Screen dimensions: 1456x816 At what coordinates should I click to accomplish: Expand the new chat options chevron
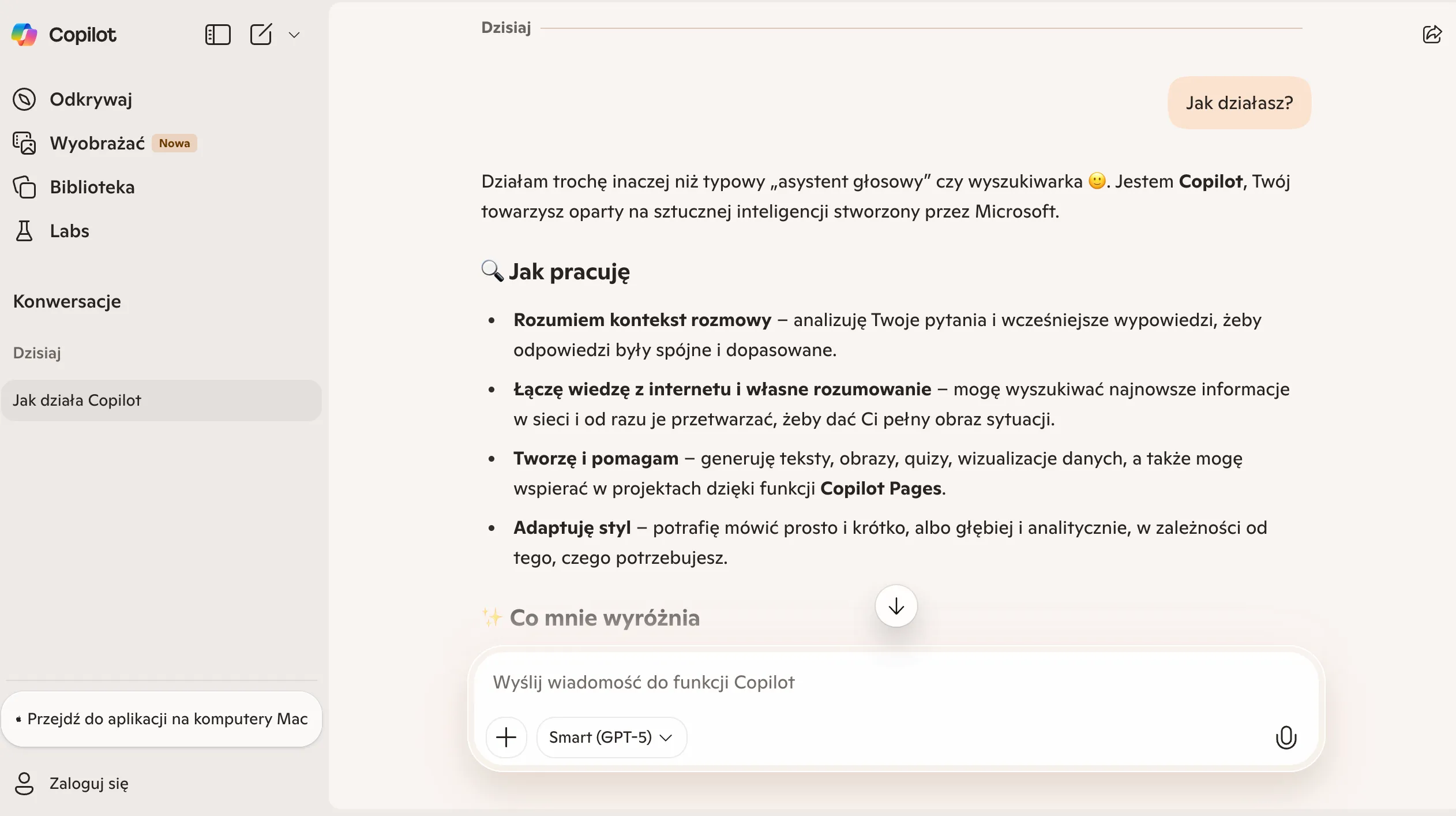tap(294, 35)
